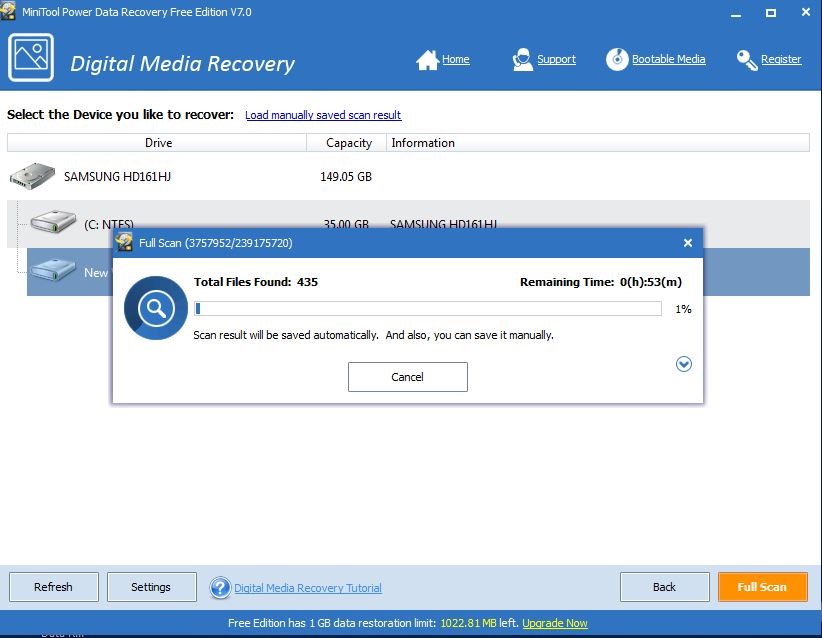Click the Total Files Found: 435 text
This screenshot has width=822, height=638.
(256, 282)
